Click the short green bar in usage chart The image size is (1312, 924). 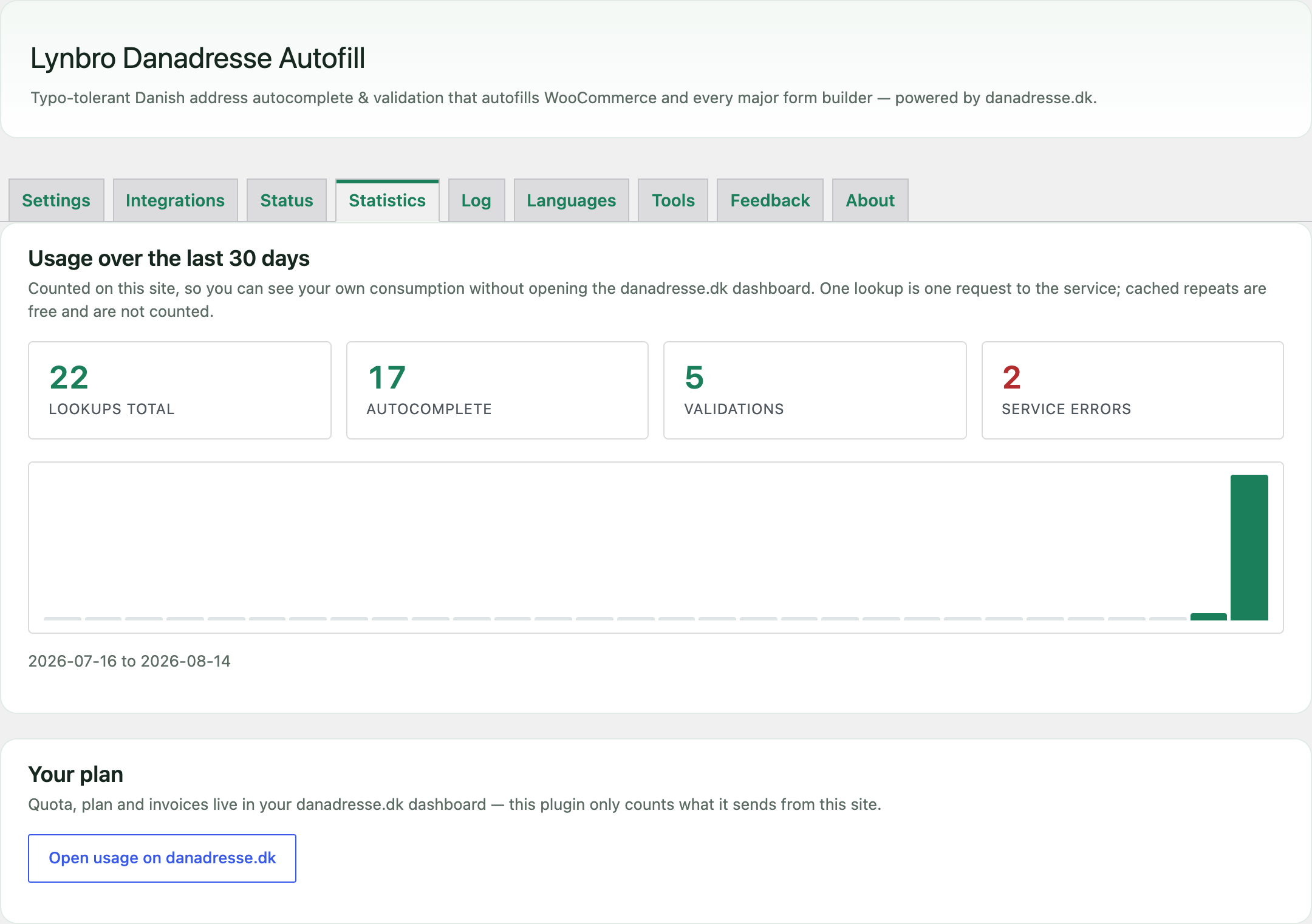pos(1209,617)
